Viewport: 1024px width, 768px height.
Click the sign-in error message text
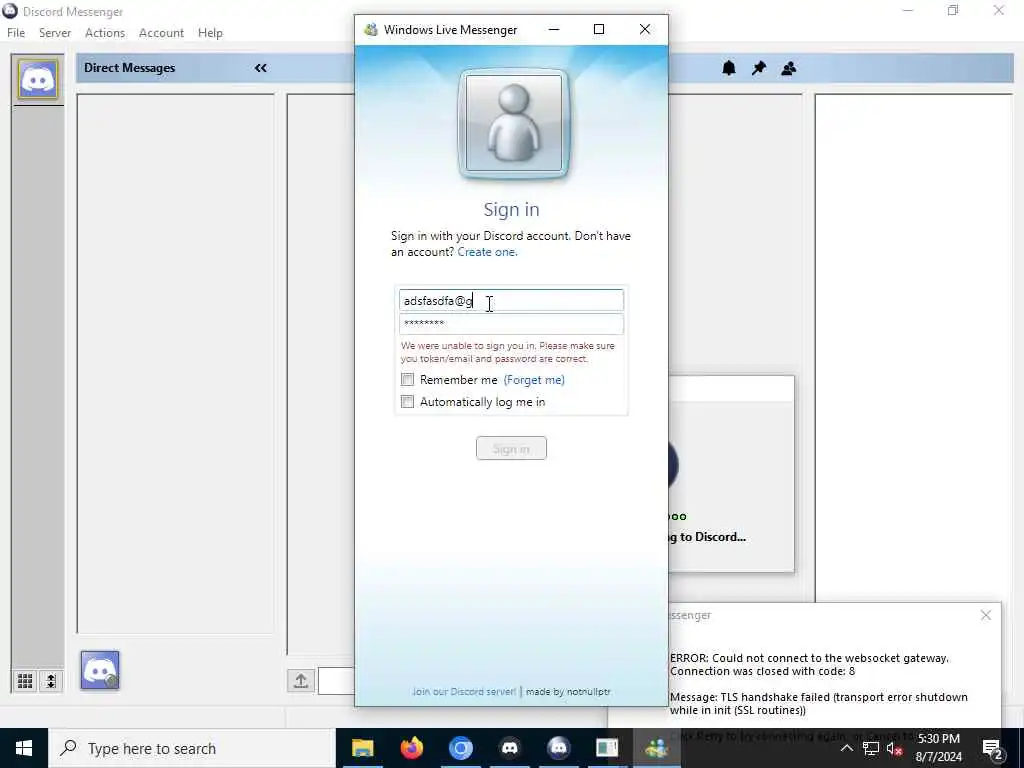507,352
